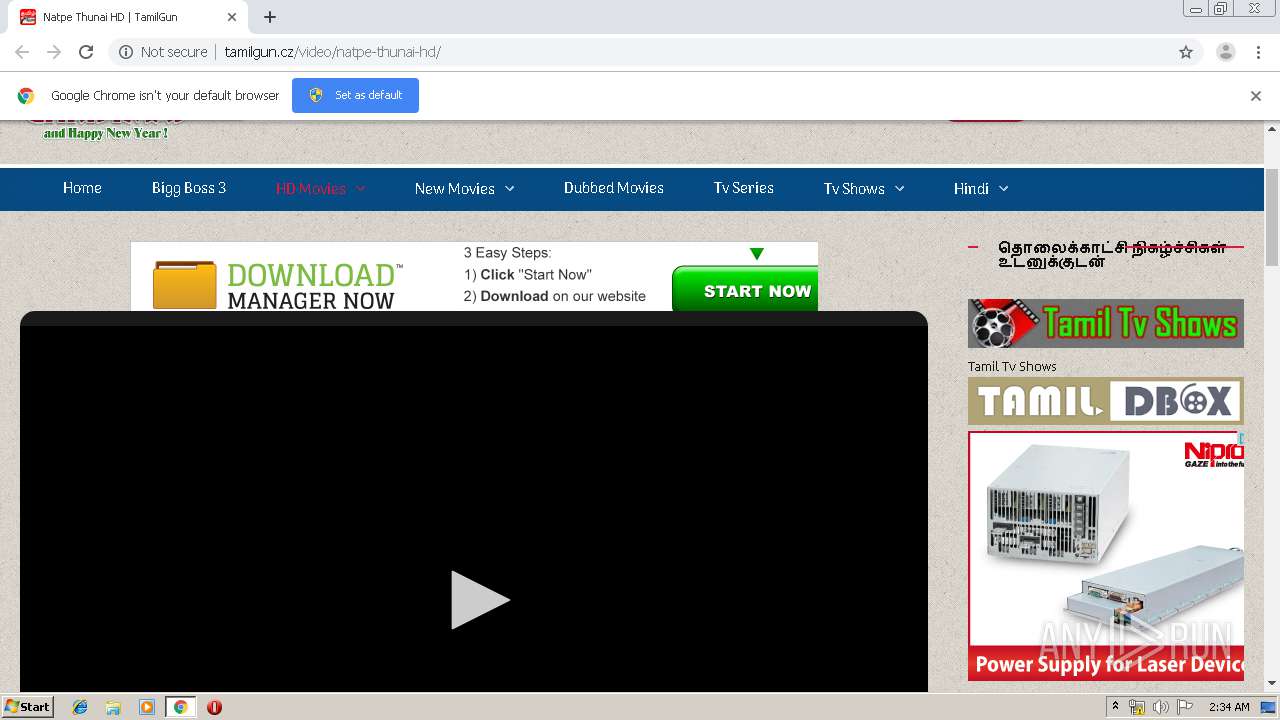Reload the page with the refresh icon
Screen dimensions: 1280x720
tap(86, 52)
